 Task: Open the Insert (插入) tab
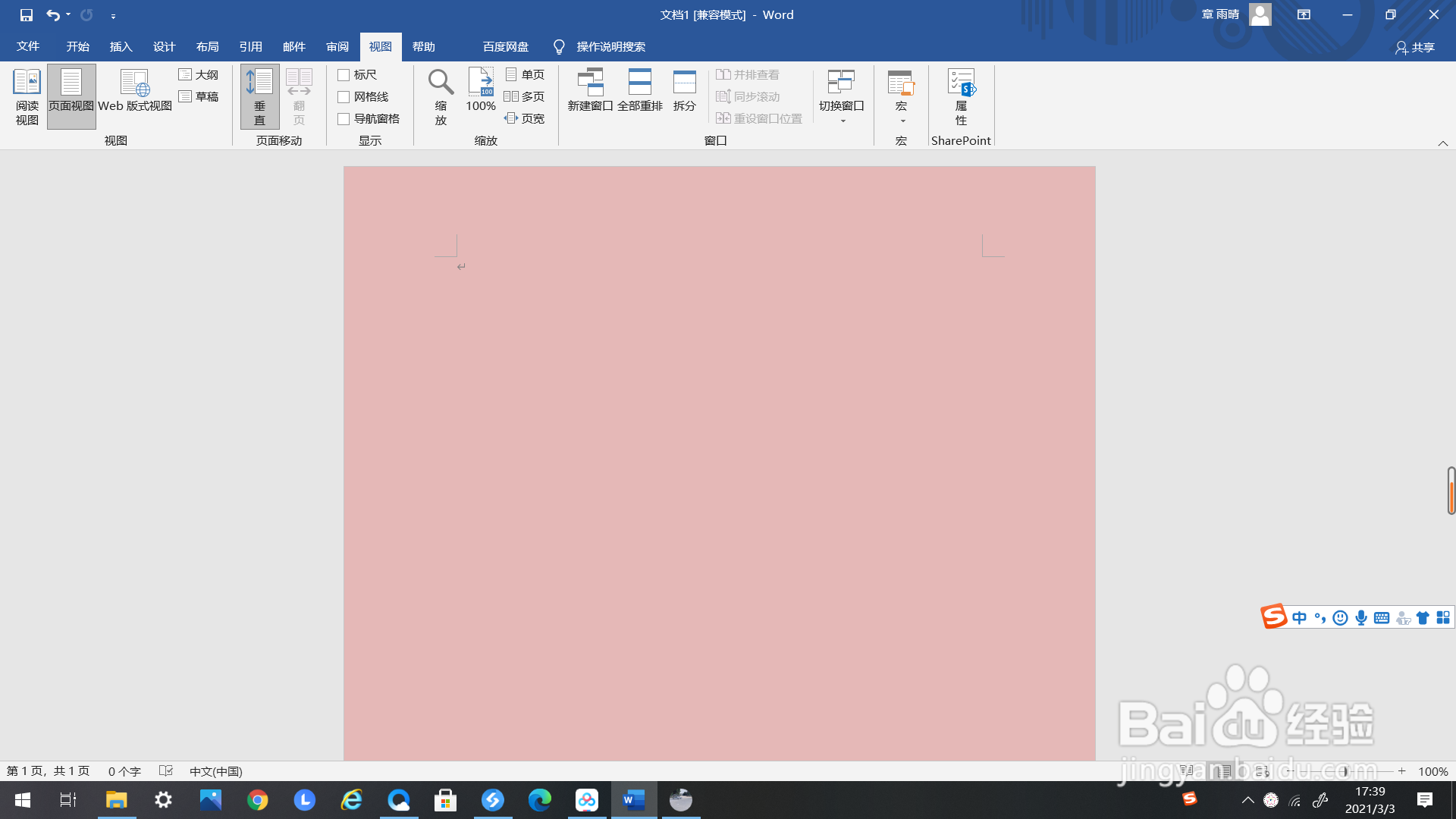tap(121, 47)
